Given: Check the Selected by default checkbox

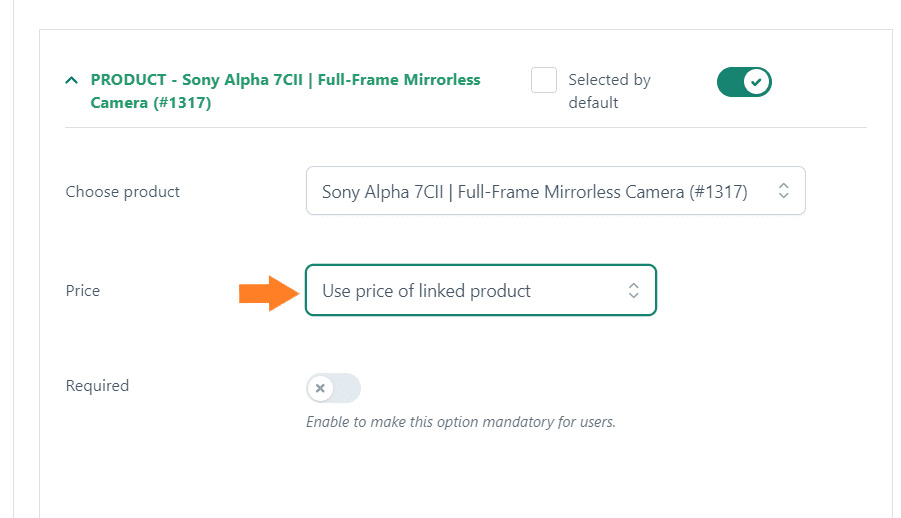Looking at the screenshot, I should point(544,80).
